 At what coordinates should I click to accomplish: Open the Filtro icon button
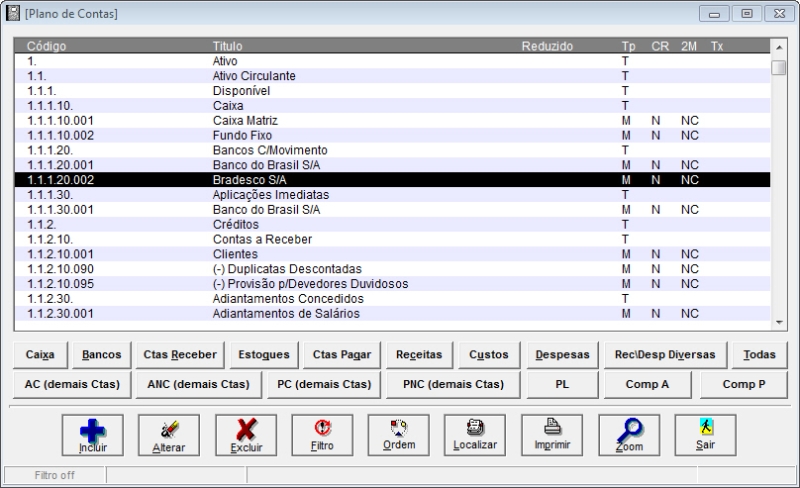[x=322, y=435]
